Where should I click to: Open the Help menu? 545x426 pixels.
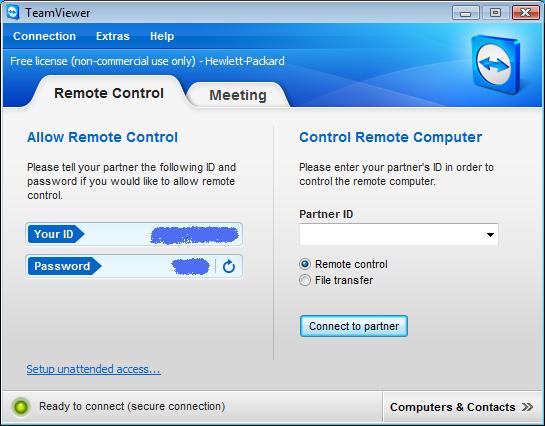(162, 36)
